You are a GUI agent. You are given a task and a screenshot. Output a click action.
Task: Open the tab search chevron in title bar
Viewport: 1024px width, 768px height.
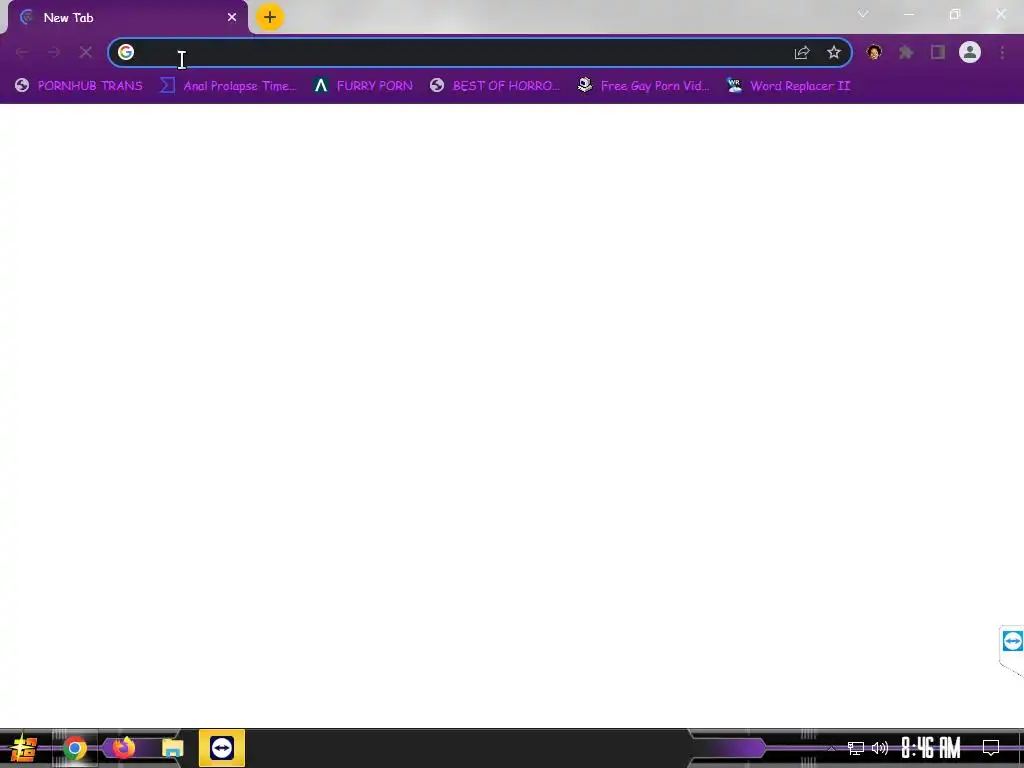(863, 14)
